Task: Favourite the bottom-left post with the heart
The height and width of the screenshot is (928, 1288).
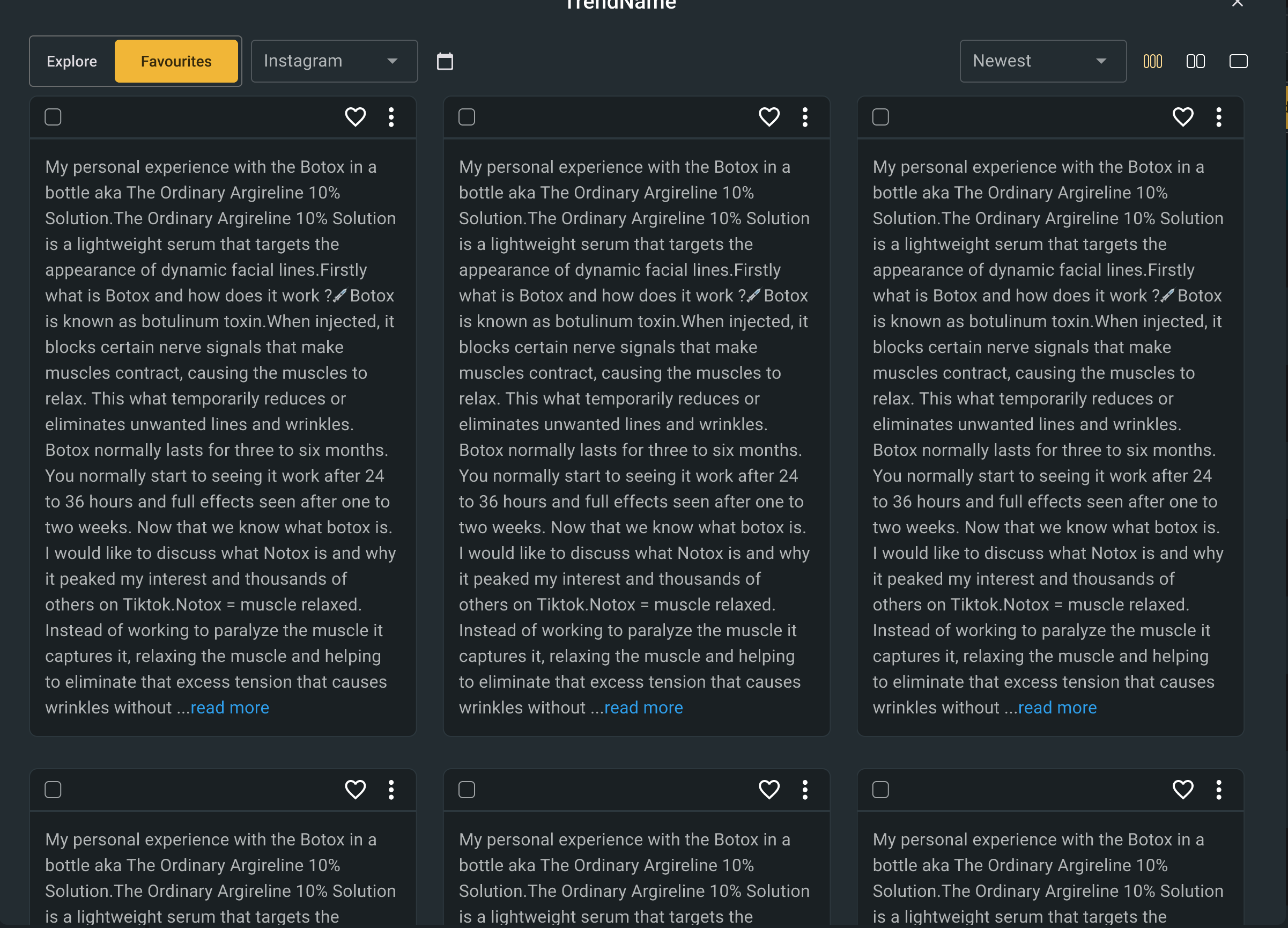Action: click(x=356, y=790)
